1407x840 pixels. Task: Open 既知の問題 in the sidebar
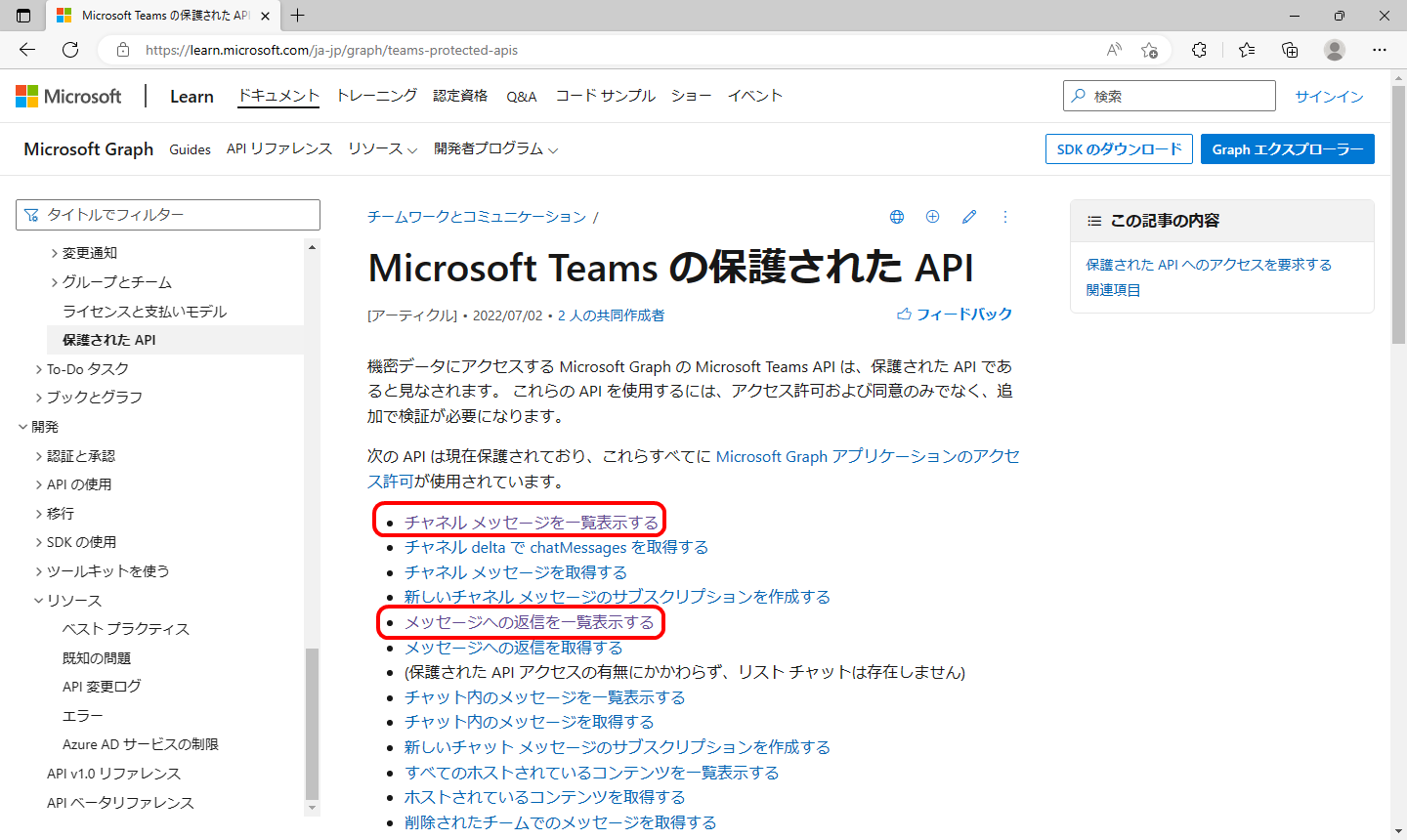click(97, 658)
